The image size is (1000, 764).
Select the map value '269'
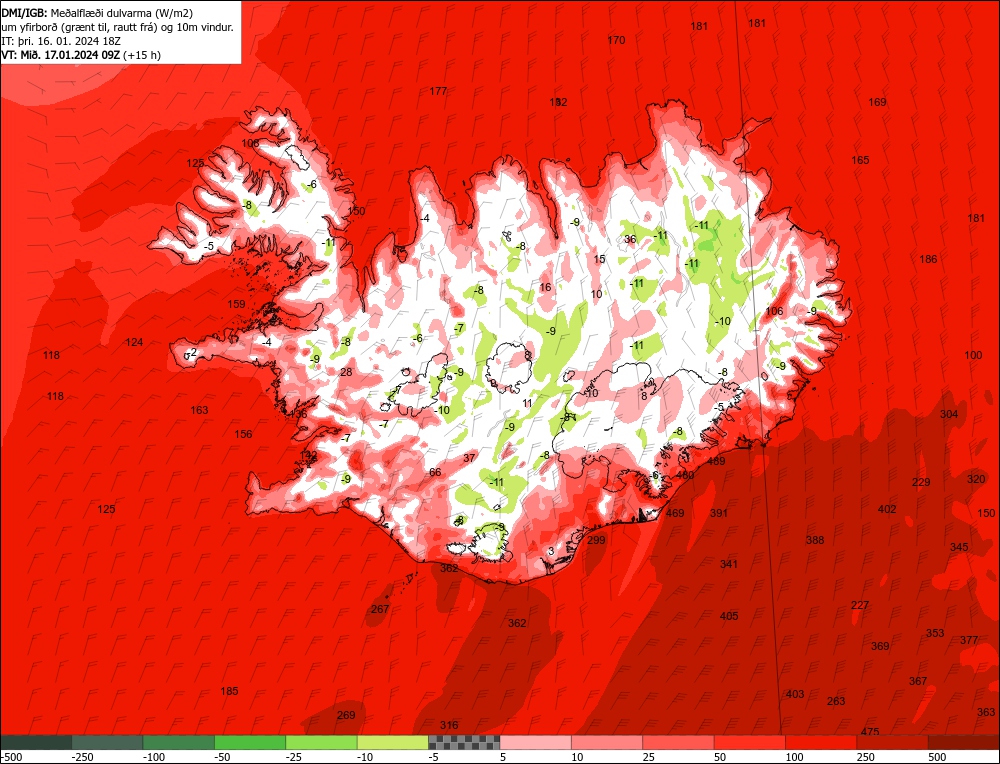point(346,715)
